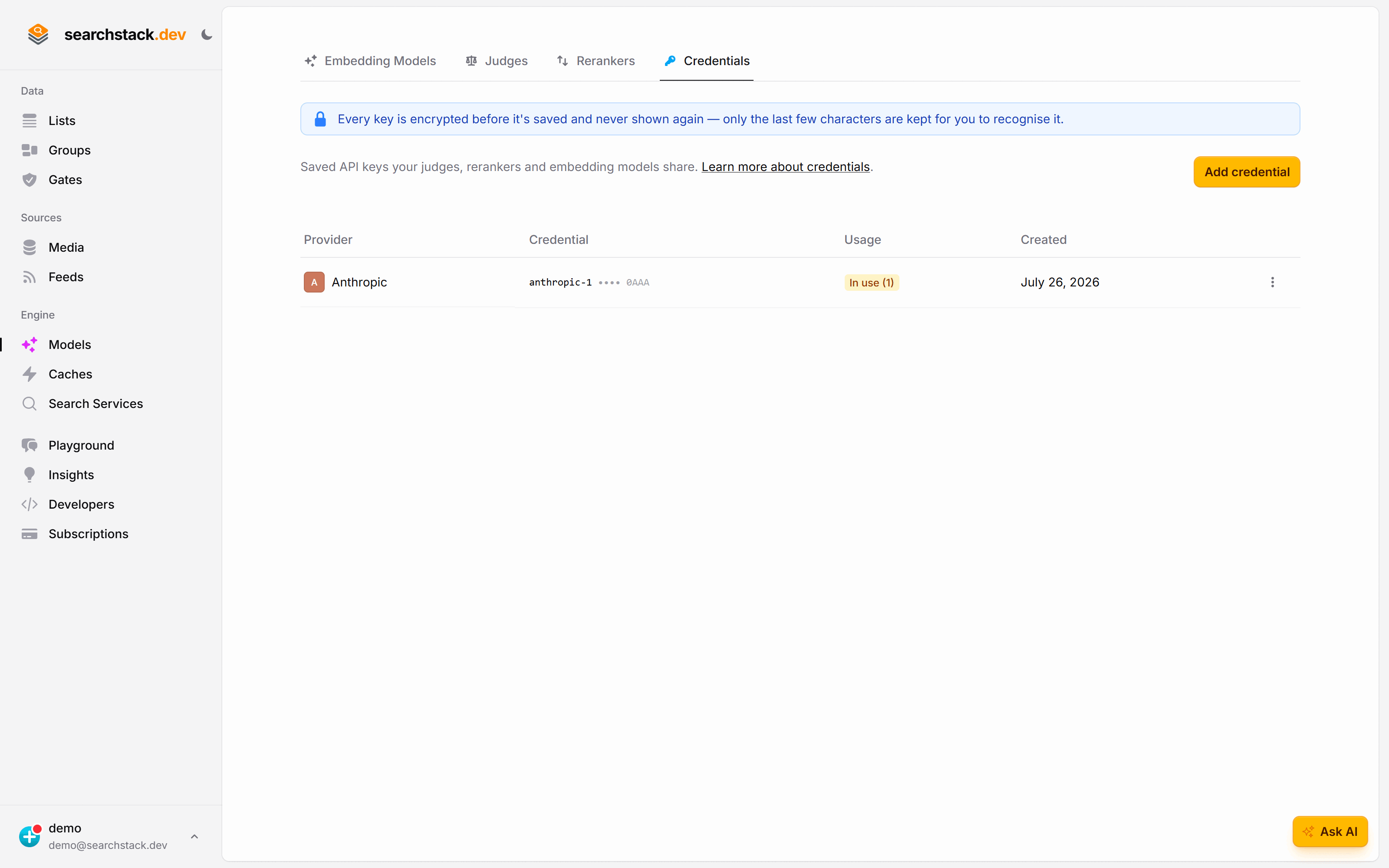The width and height of the screenshot is (1389, 868).
Task: Click anthropic-1 credential cell
Action: click(x=589, y=283)
